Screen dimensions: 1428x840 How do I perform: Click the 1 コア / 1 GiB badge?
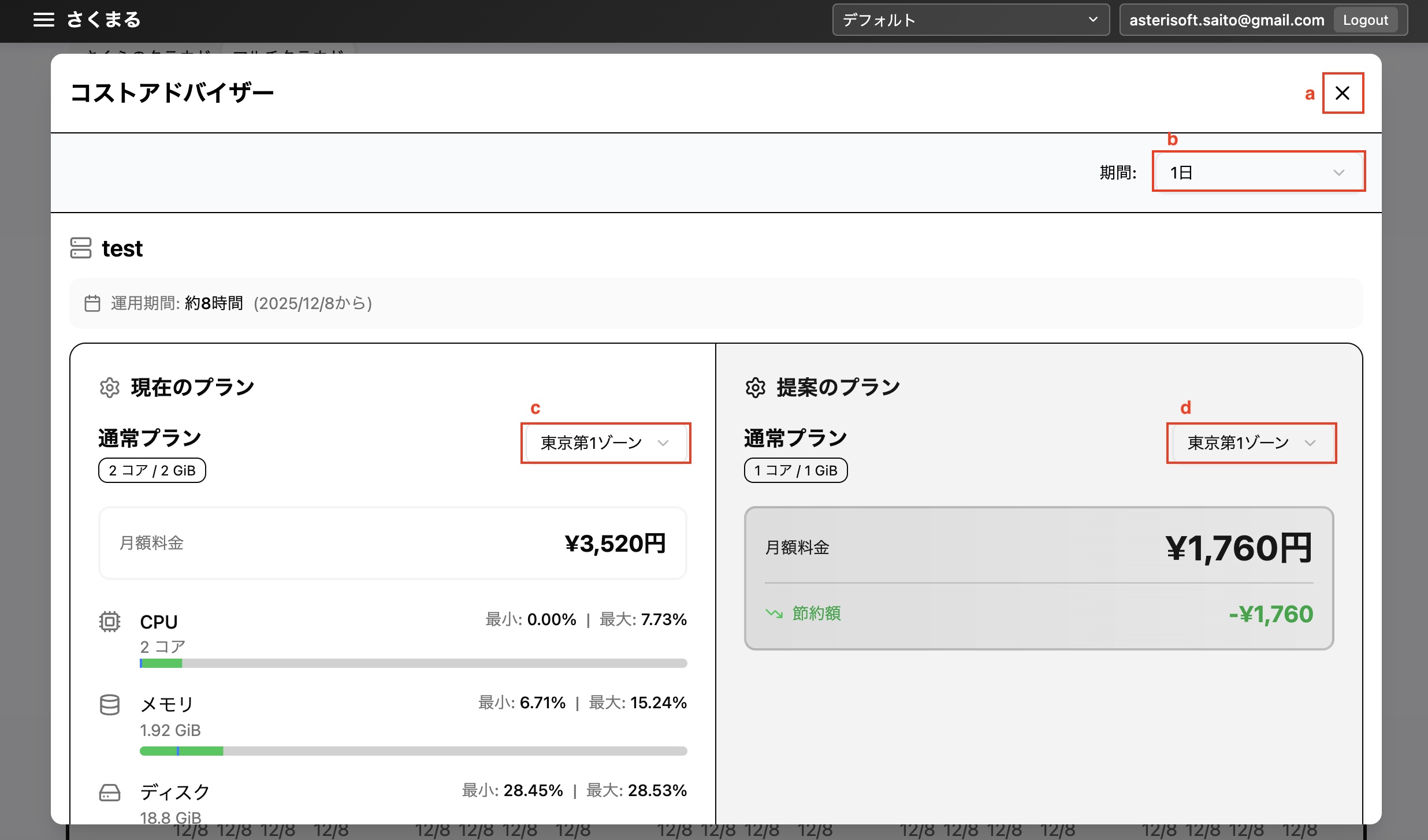(x=796, y=470)
